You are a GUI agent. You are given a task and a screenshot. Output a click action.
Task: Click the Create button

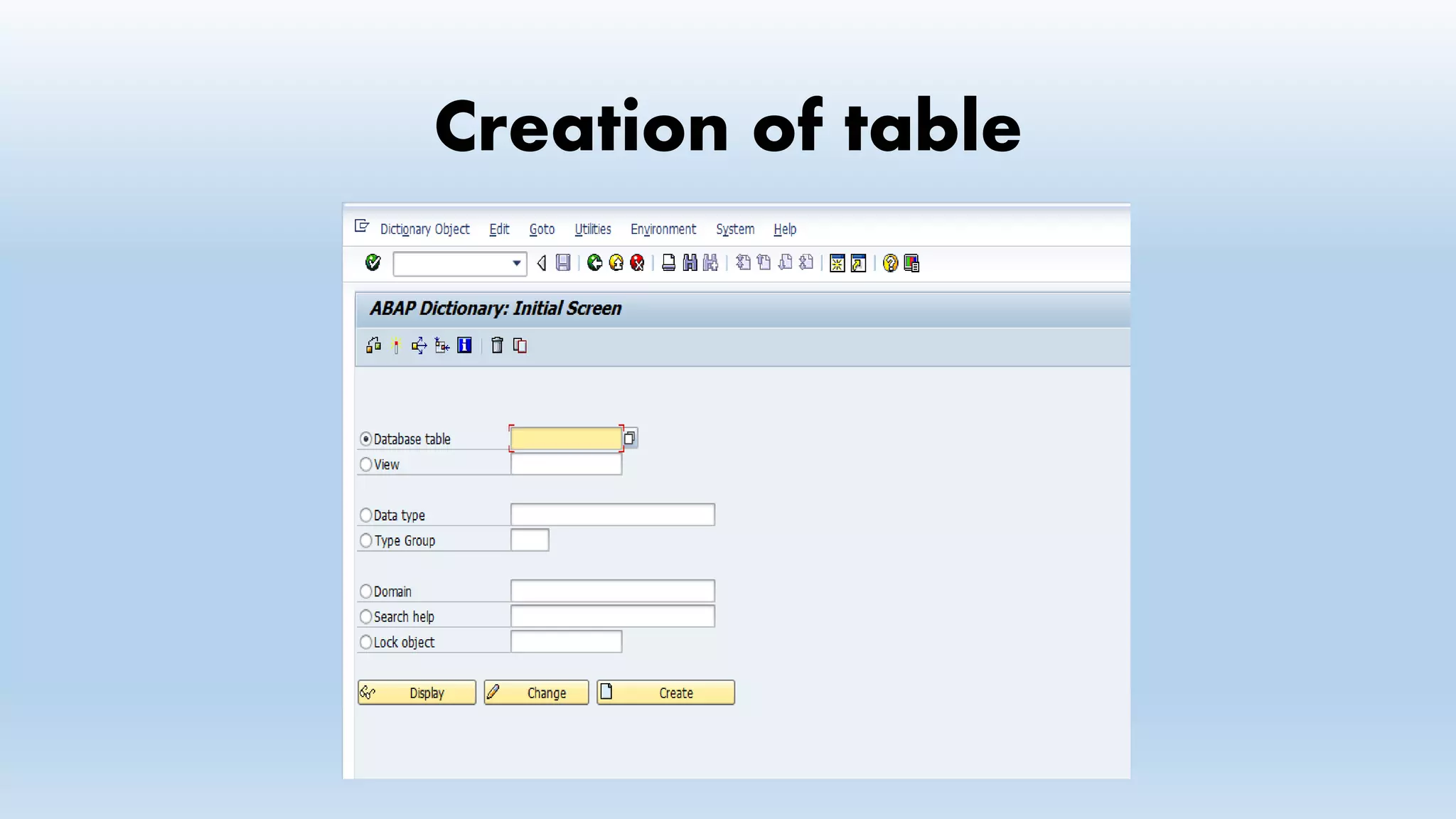click(x=665, y=692)
